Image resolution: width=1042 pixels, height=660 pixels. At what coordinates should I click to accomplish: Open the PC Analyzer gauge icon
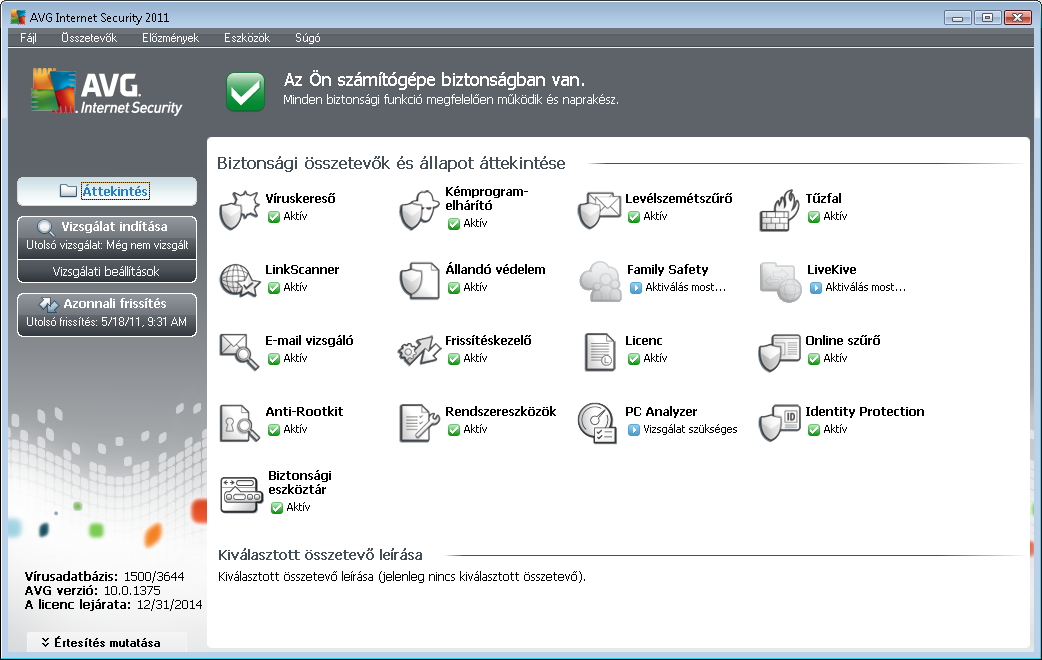pos(597,423)
